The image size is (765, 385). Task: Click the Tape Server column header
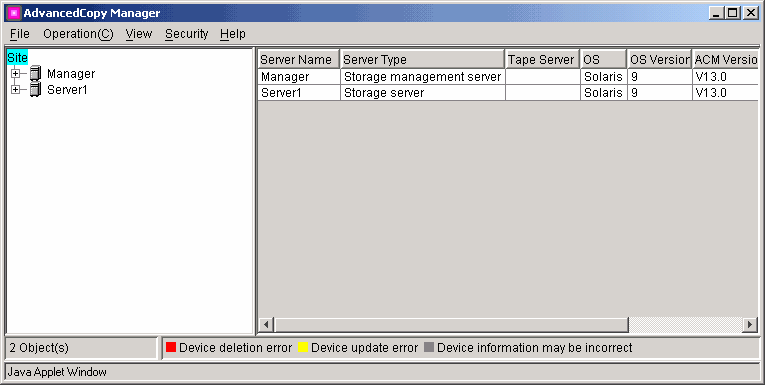tap(543, 60)
